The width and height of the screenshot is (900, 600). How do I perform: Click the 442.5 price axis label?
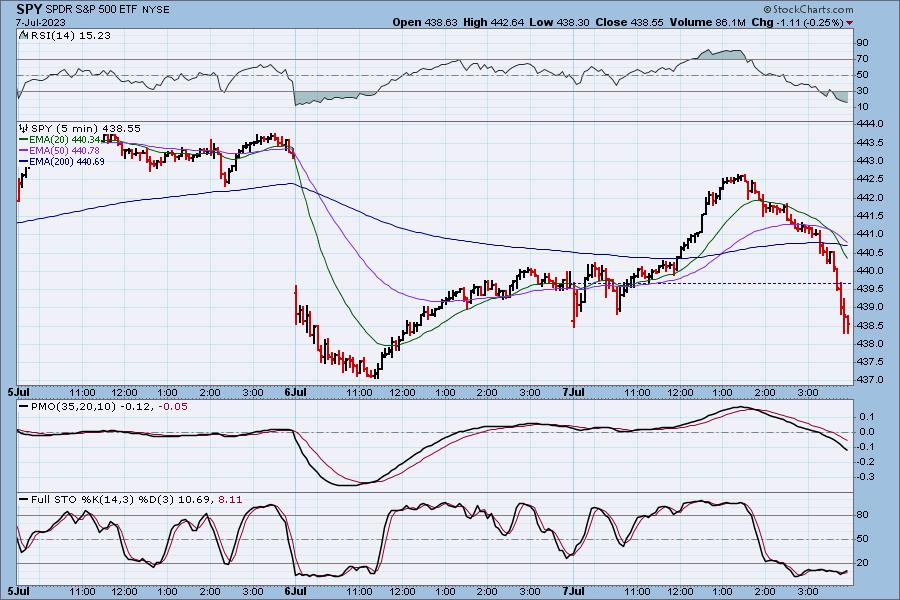point(871,179)
